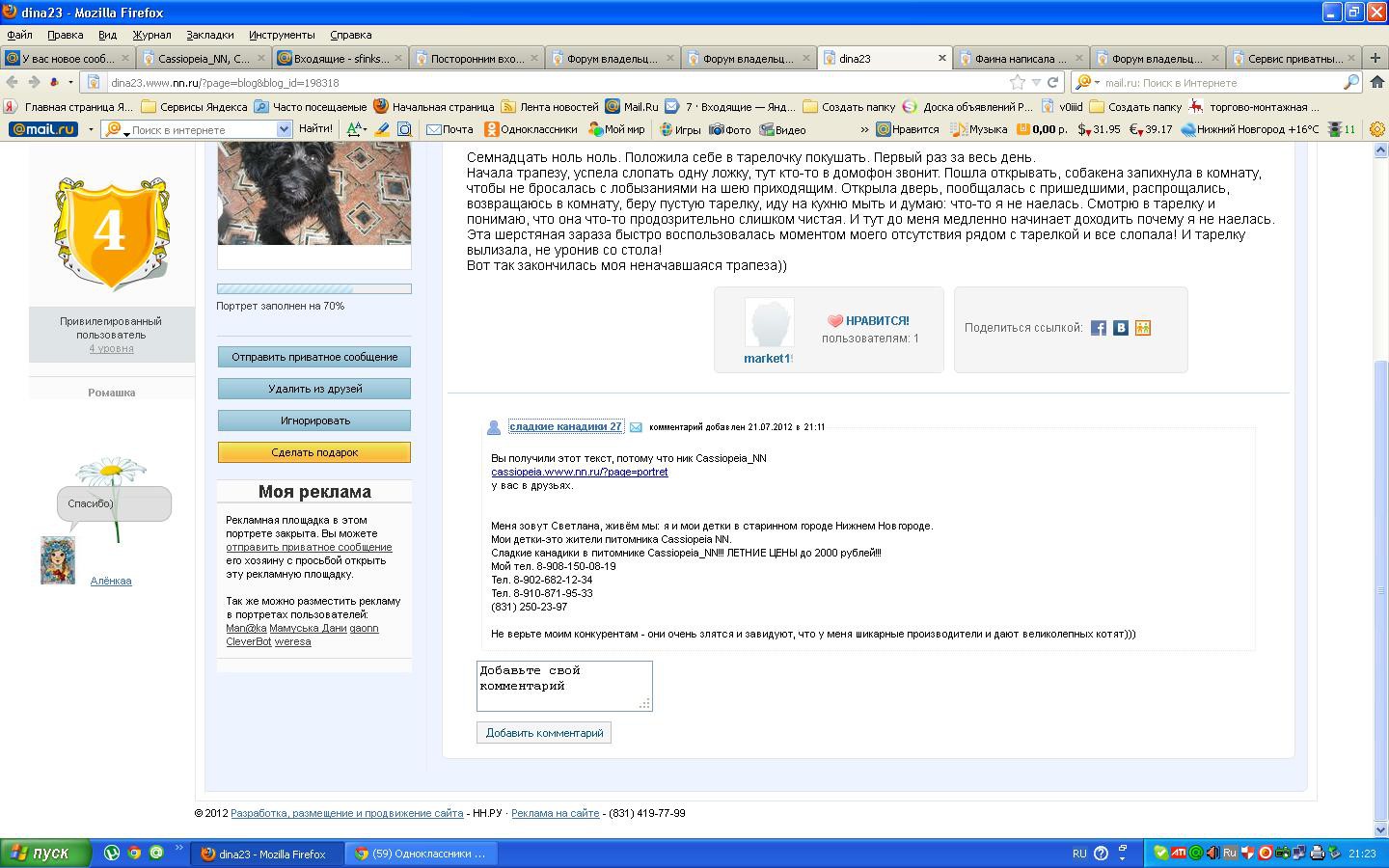Expand search engine selector in mail.ru search box

click(1097, 83)
